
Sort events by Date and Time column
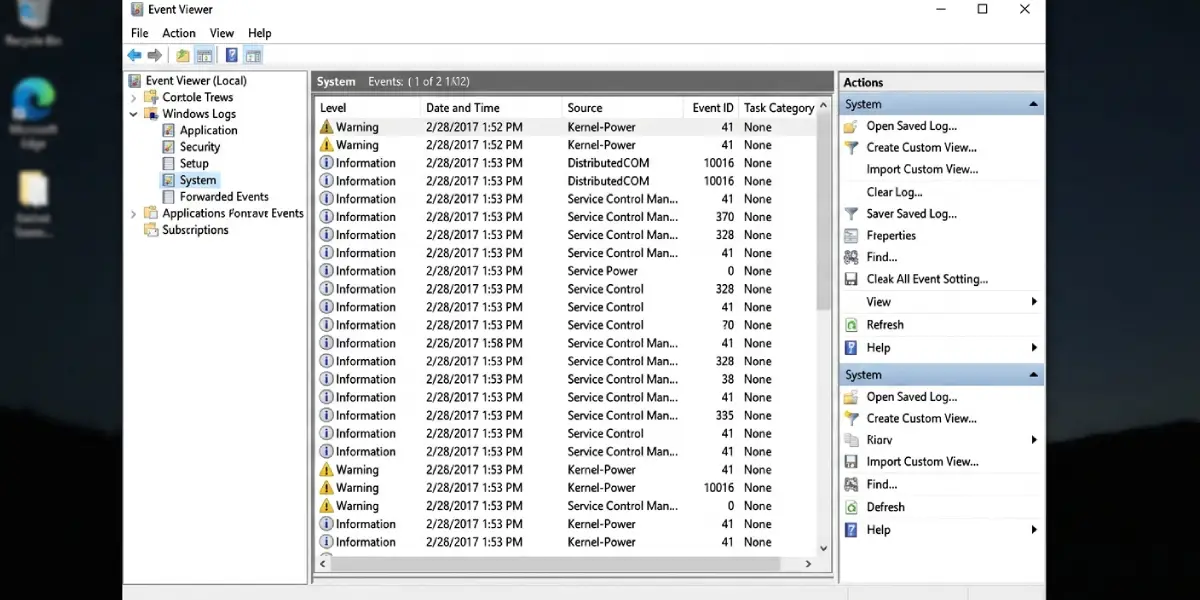coord(491,108)
